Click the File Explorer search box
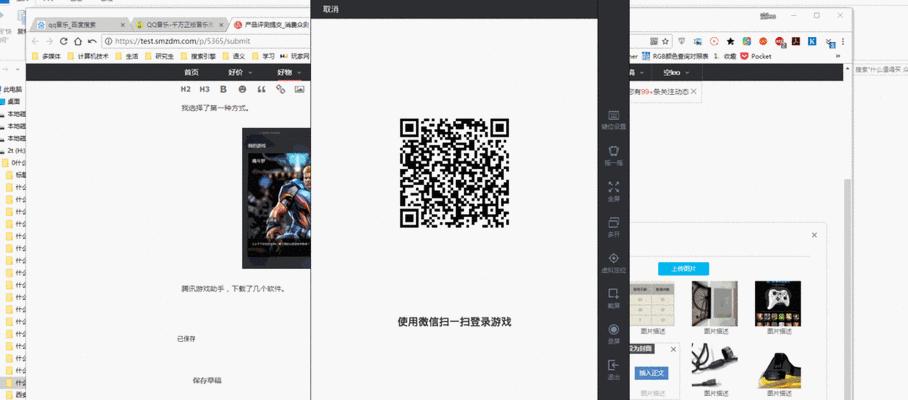This screenshot has height=400, width=908. pyautogui.click(x=881, y=69)
